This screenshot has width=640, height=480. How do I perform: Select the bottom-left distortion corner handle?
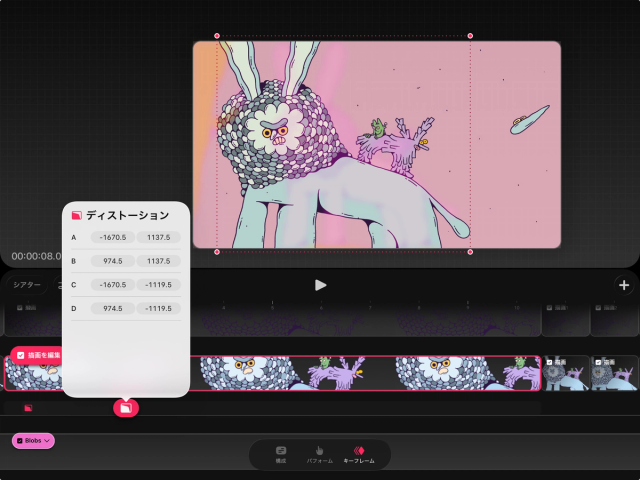pos(217,252)
